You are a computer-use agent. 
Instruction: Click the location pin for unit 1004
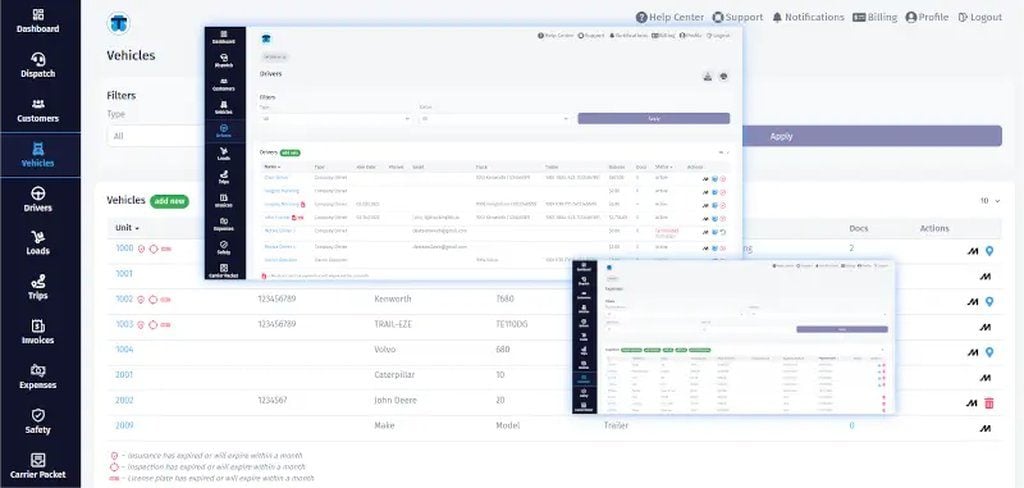989,352
